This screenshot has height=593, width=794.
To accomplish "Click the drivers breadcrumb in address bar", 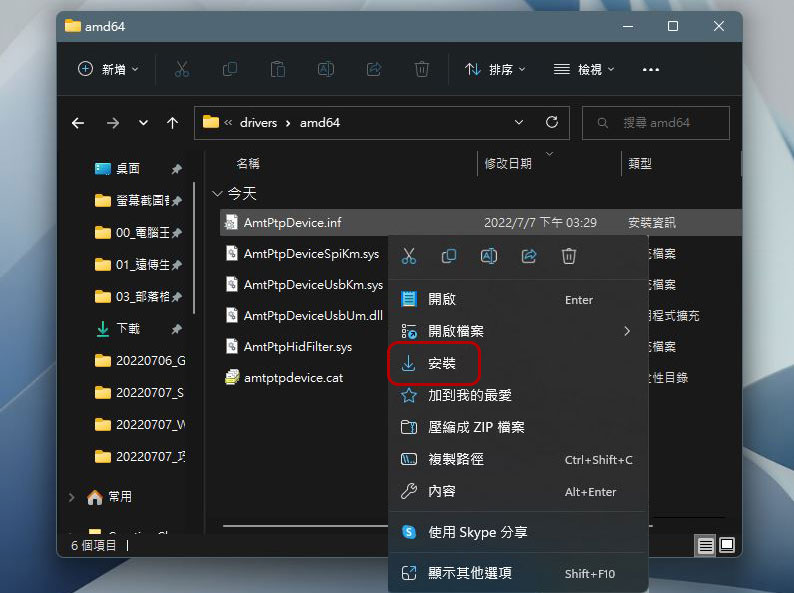I will tap(258, 123).
